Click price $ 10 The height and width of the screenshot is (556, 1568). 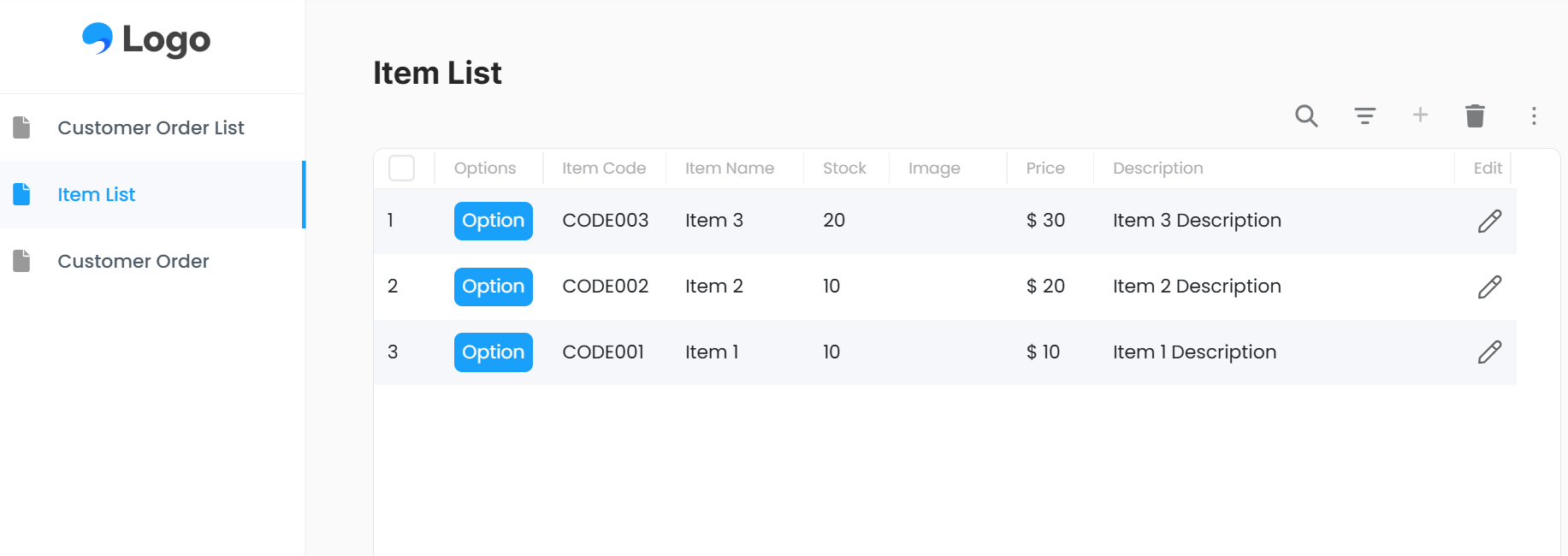coord(1043,352)
